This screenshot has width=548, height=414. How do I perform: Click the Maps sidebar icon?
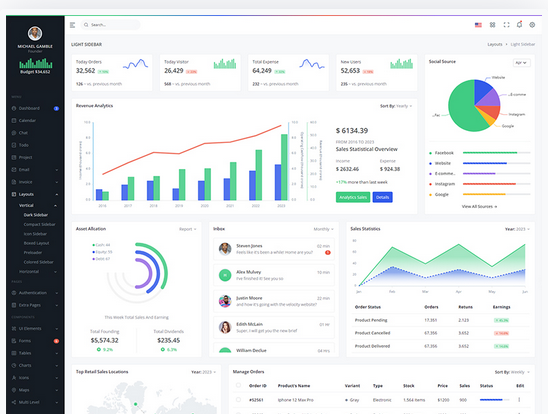click(x=14, y=390)
